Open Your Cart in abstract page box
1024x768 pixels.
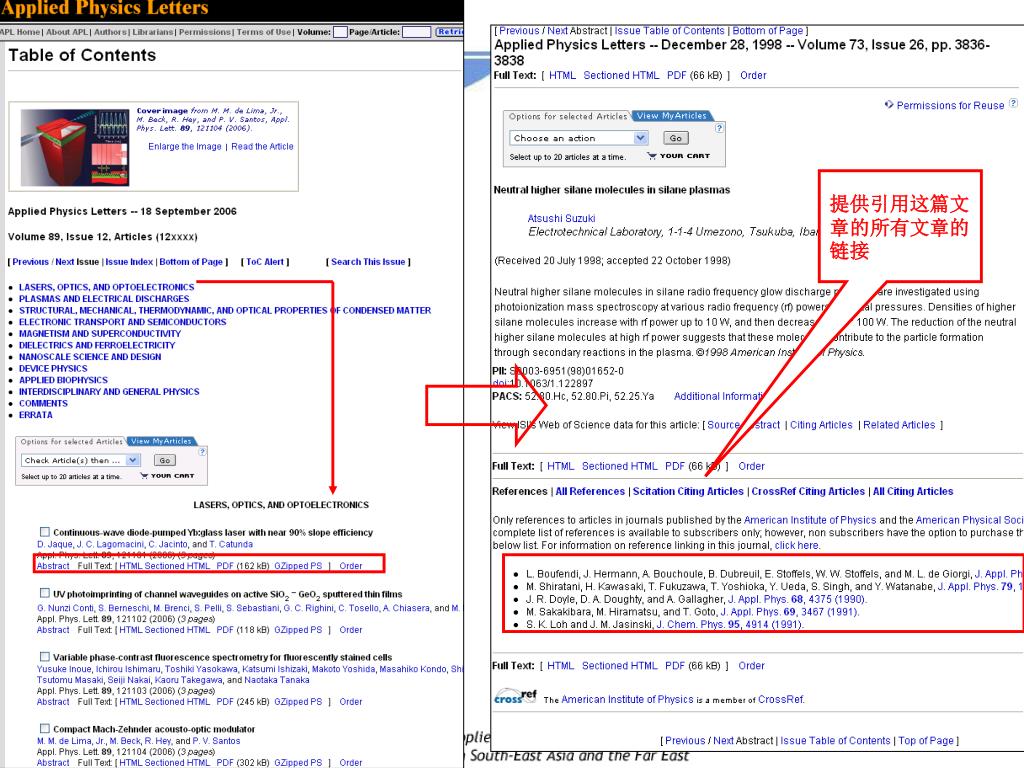pos(678,156)
